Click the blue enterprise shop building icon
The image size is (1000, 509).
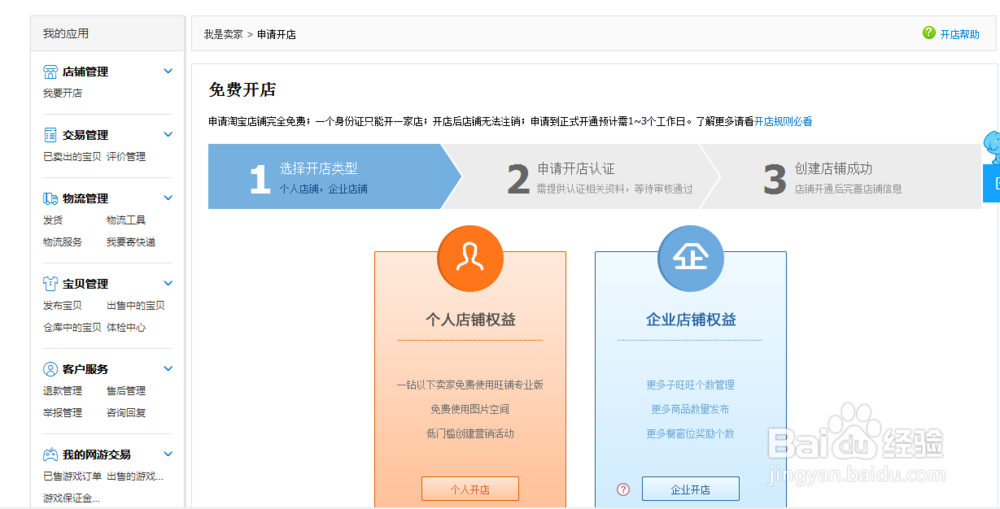691,258
